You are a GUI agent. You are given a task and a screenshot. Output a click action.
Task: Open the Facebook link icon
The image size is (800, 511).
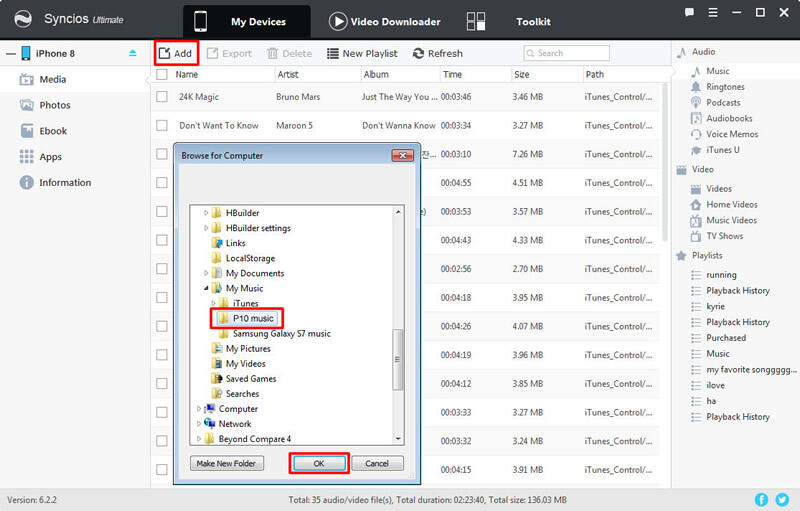pos(761,500)
